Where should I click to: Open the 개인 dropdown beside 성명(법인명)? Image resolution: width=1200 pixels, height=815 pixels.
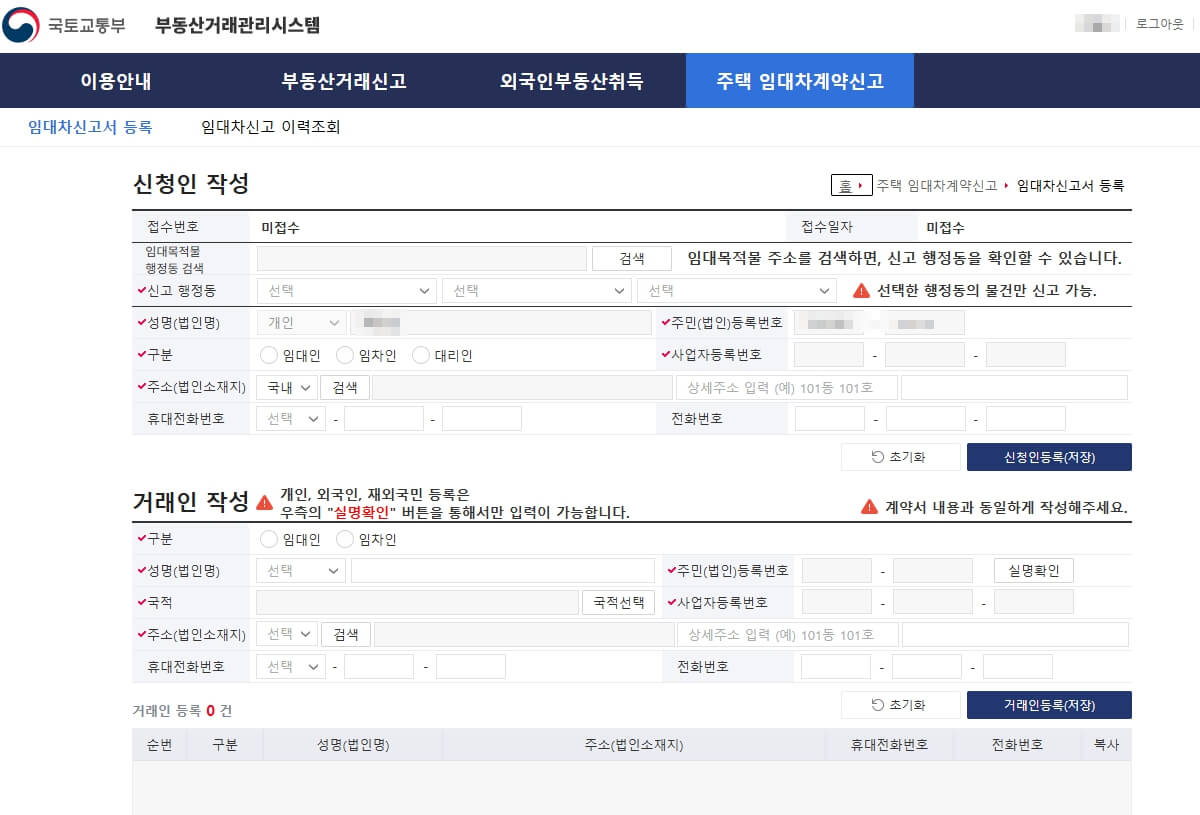pos(300,322)
